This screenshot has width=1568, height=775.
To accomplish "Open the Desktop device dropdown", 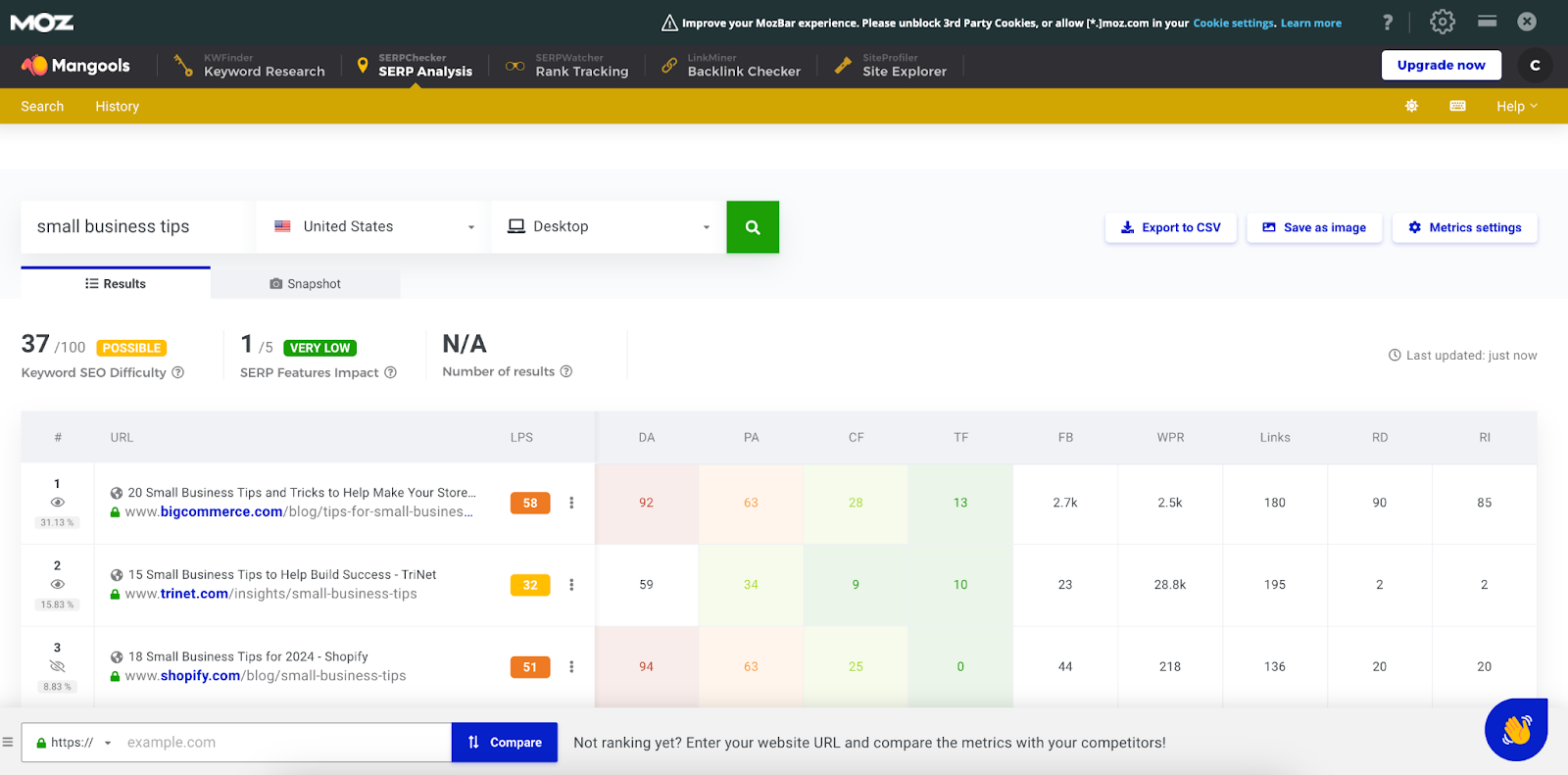I will (608, 226).
